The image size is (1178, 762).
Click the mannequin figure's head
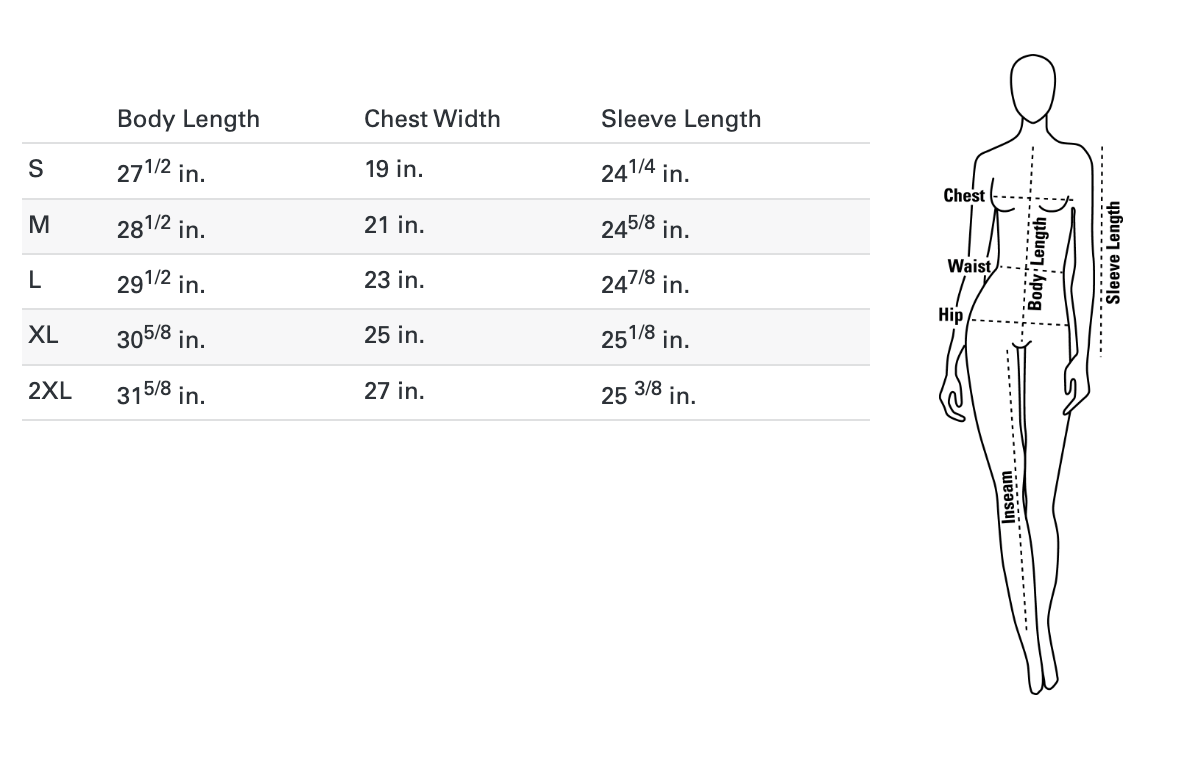(1034, 88)
